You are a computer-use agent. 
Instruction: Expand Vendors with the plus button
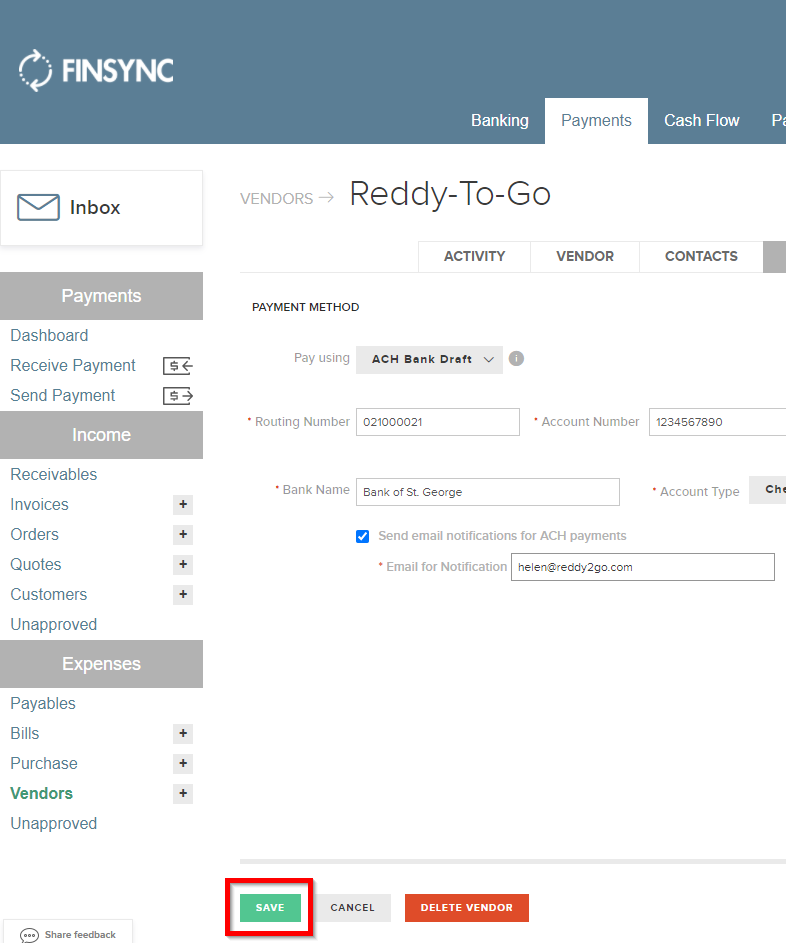tap(183, 794)
